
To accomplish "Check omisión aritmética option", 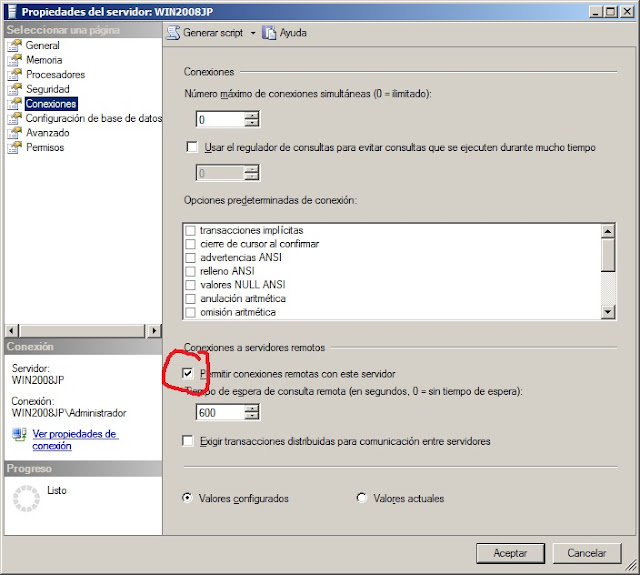I will (191, 313).
